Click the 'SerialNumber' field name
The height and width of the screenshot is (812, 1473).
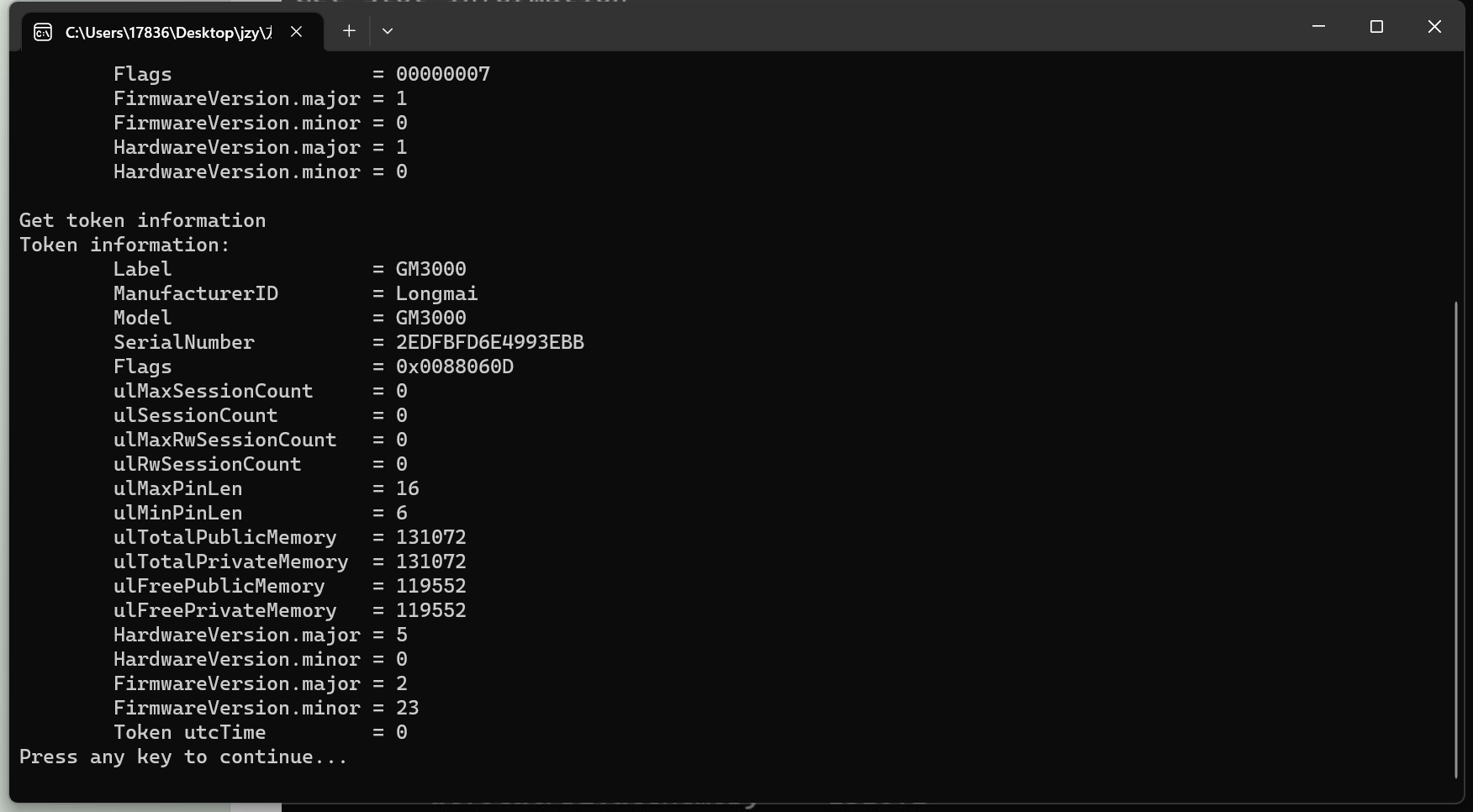(184, 342)
